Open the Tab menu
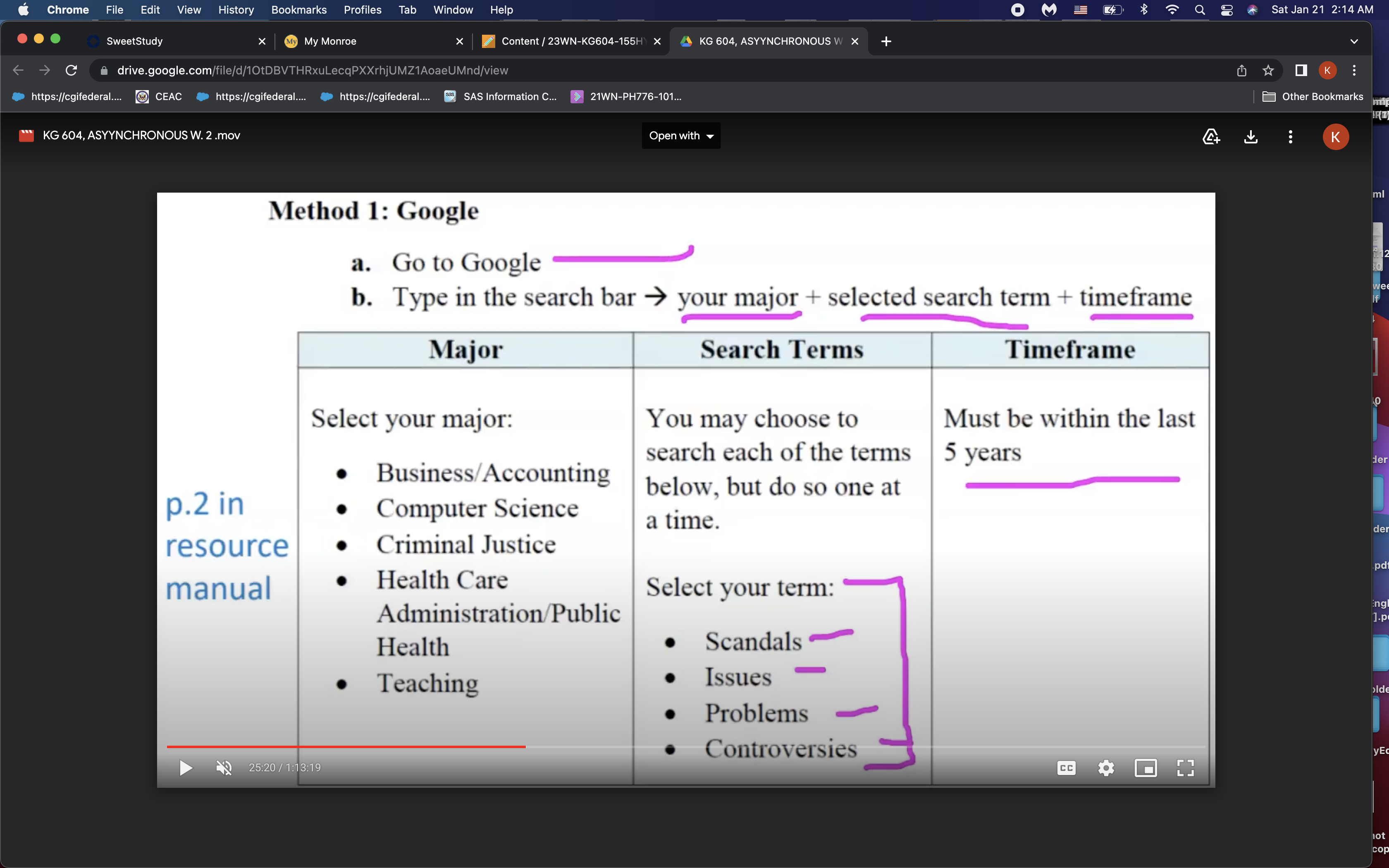The height and width of the screenshot is (868, 1389). pyautogui.click(x=407, y=10)
